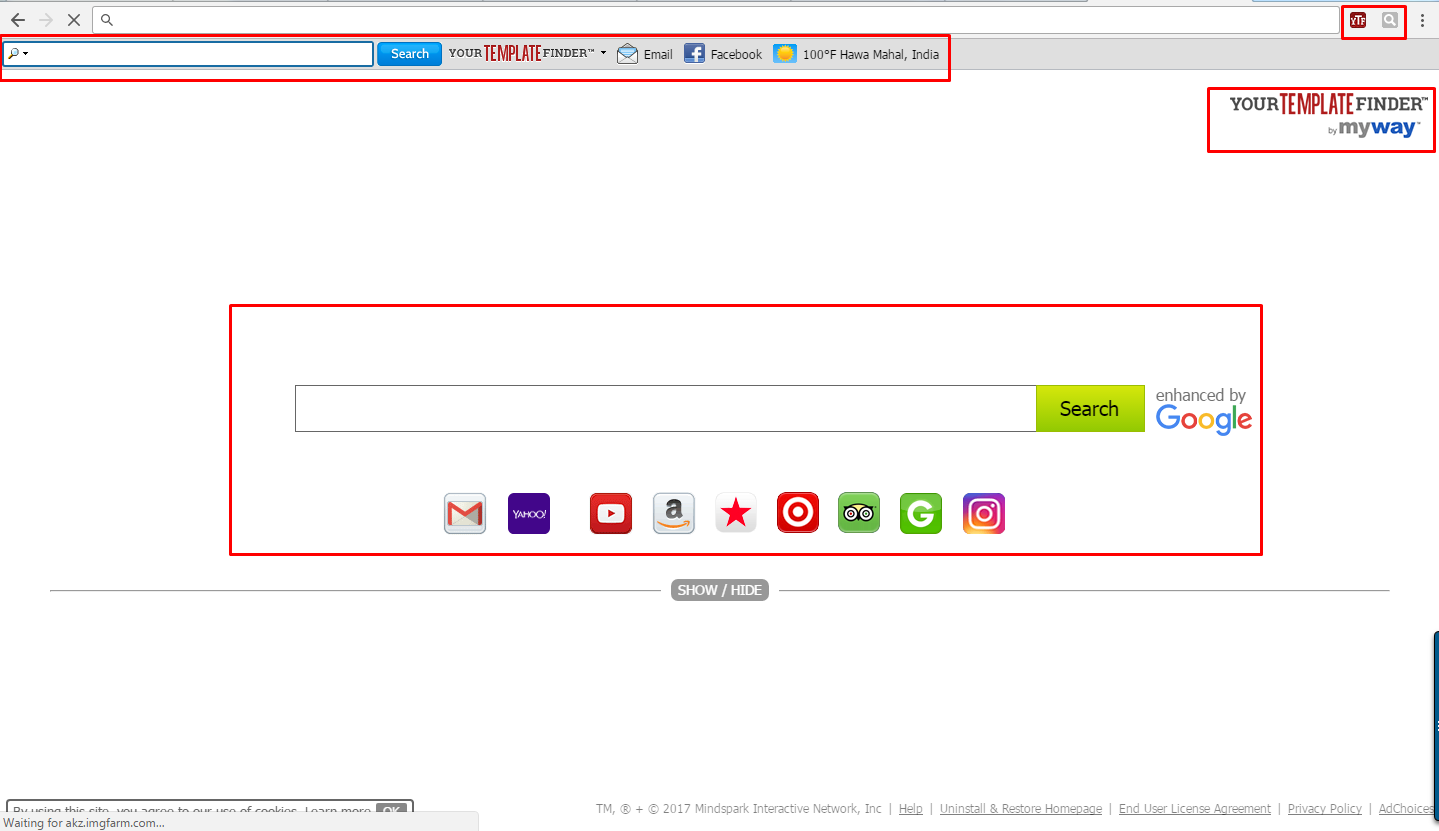Click the browser address bar
The width and height of the screenshot is (1439, 831).
[716, 20]
